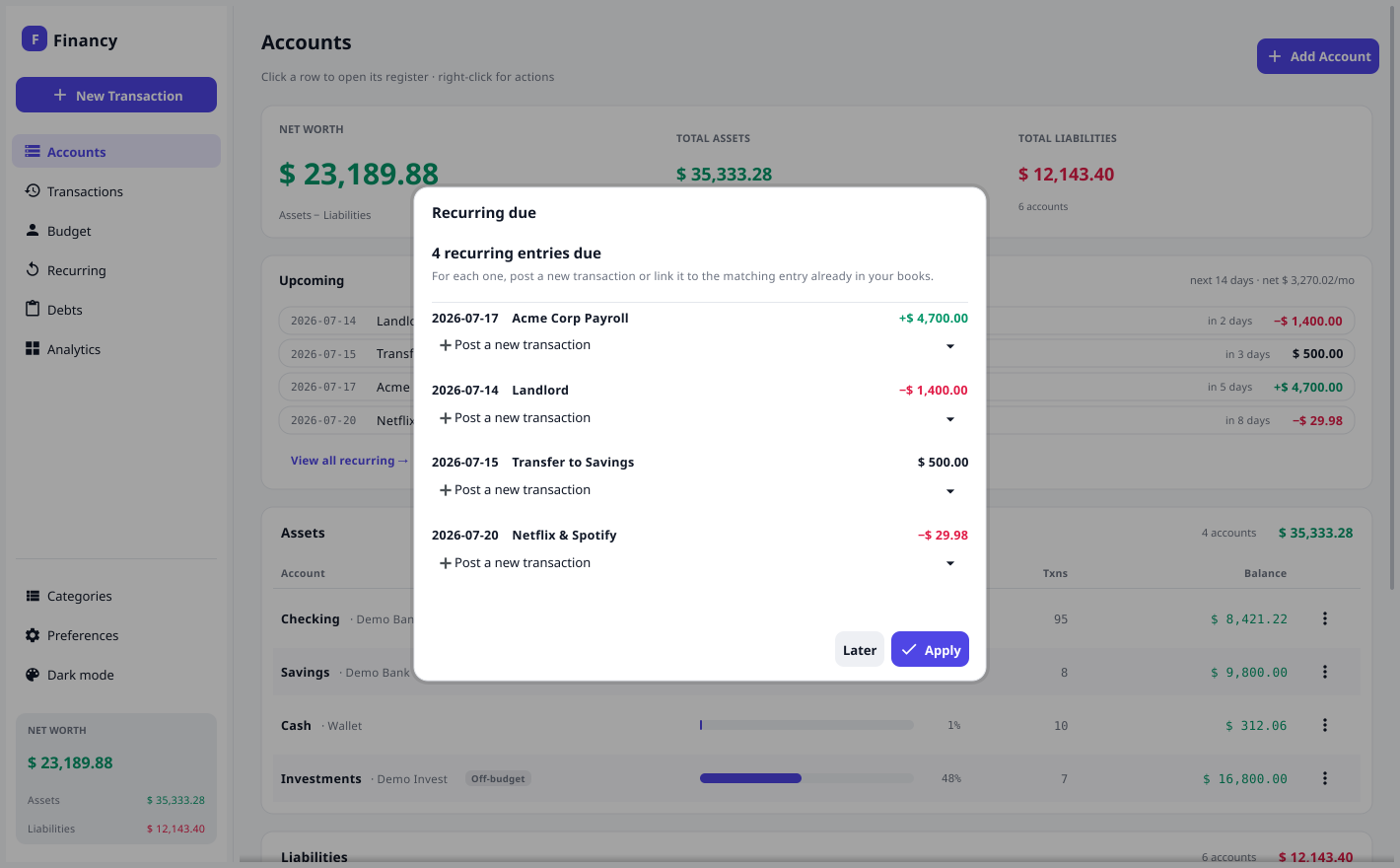Click the Balance column header
Image resolution: width=1400 pixels, height=868 pixels.
coord(1265,573)
